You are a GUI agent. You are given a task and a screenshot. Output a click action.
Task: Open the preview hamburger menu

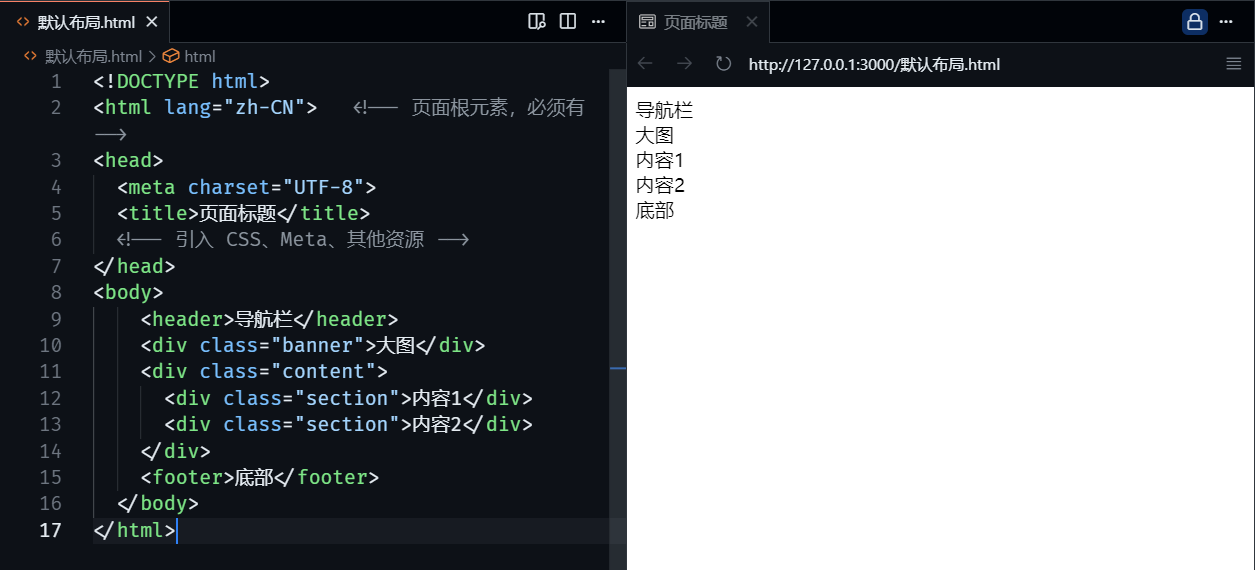tap(1233, 64)
